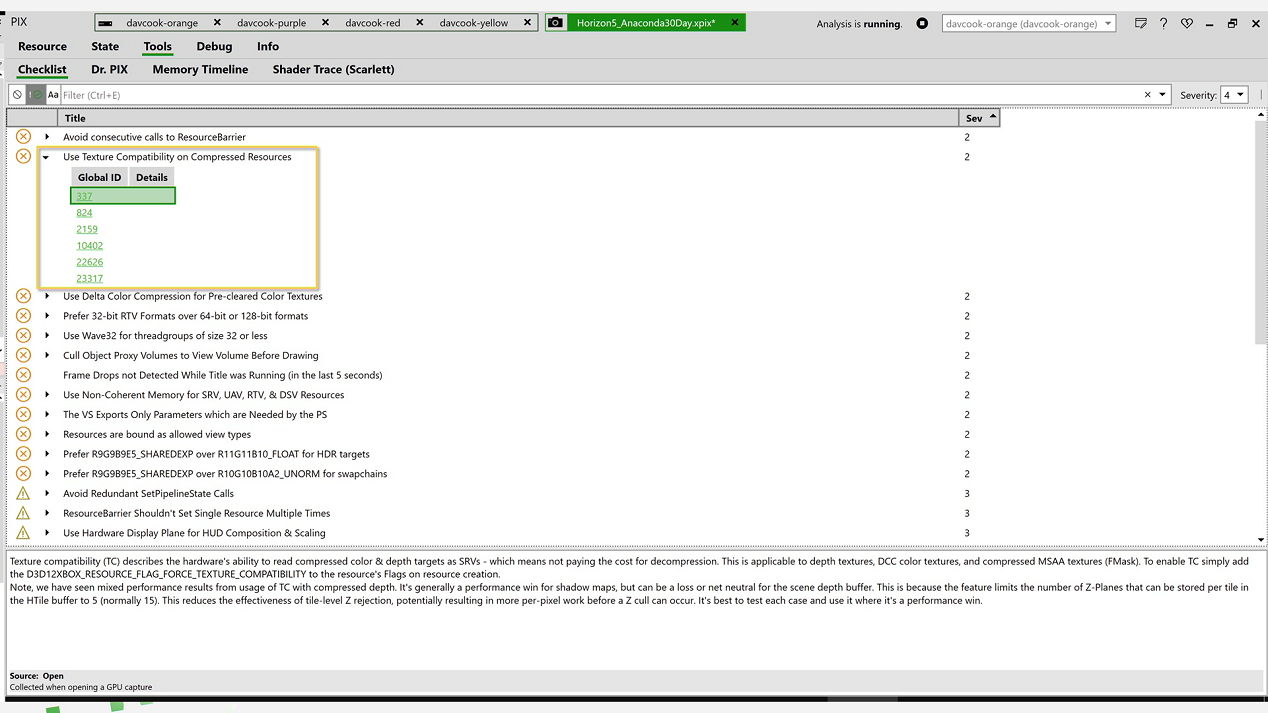This screenshot has height=713, width=1268.
Task: Stop the running analysis
Action: pos(922,23)
